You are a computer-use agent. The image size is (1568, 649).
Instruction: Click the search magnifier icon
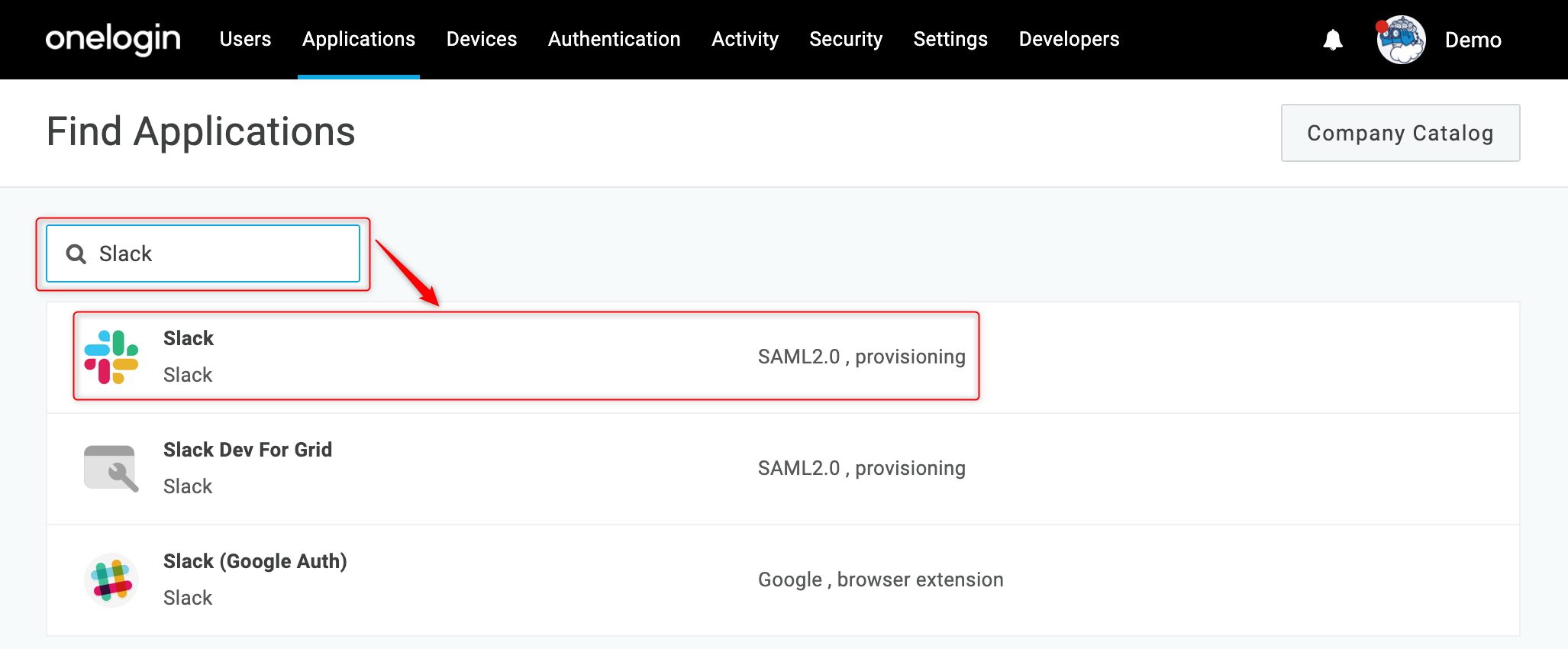point(76,253)
